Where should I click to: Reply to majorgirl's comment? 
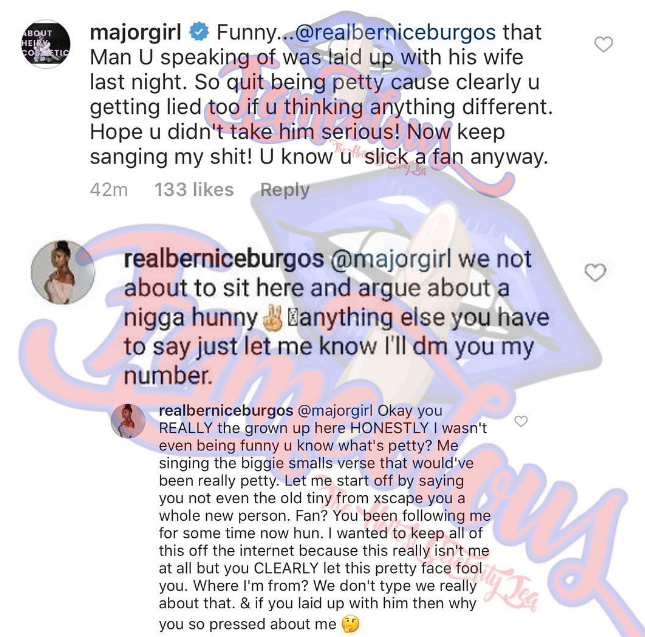(285, 190)
